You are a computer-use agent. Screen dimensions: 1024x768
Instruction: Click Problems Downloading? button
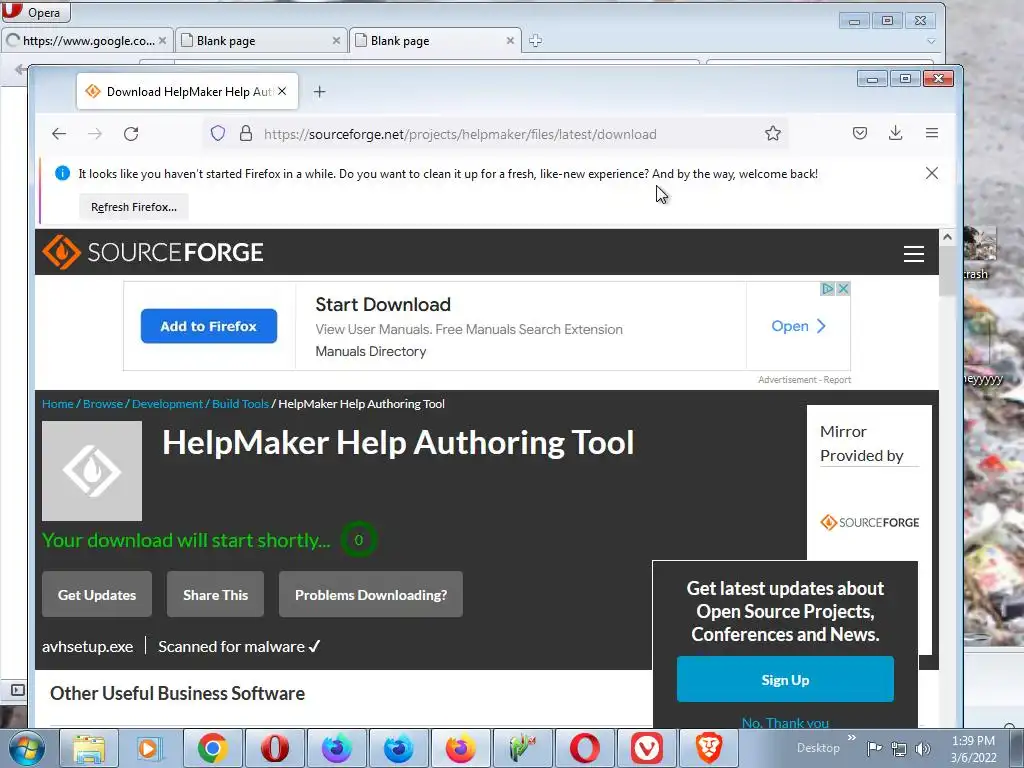371,594
